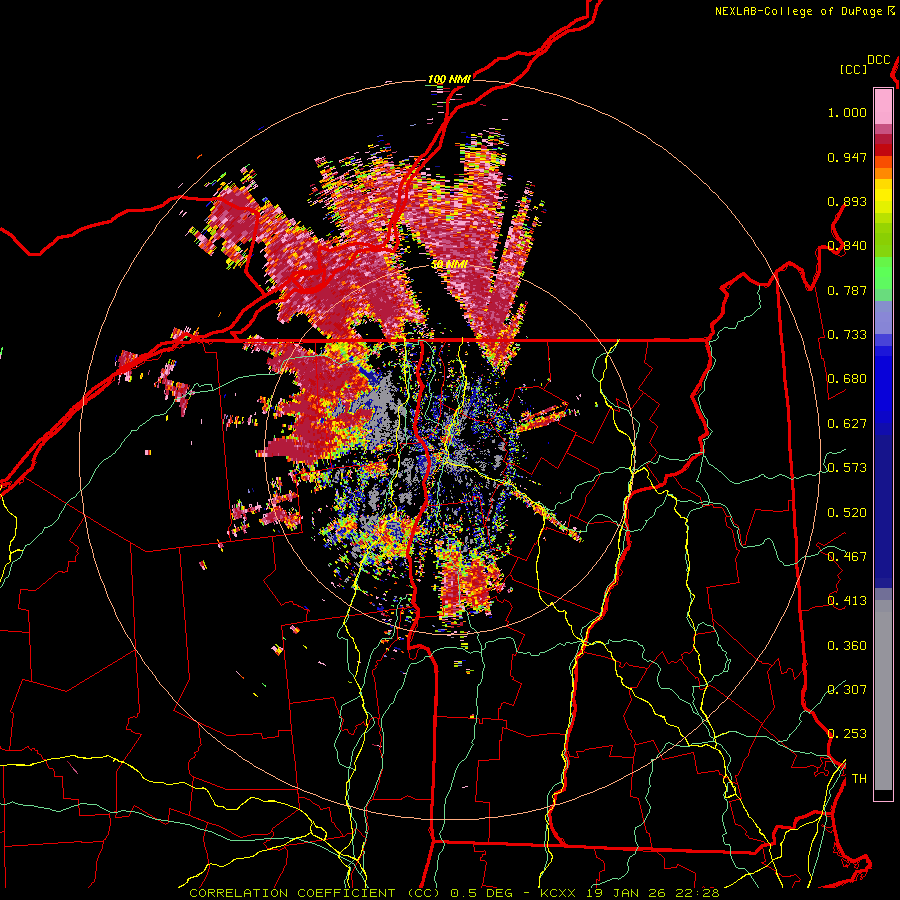Click the gray lower section of color bar
The width and height of the screenshot is (900, 900).
[x=883, y=695]
